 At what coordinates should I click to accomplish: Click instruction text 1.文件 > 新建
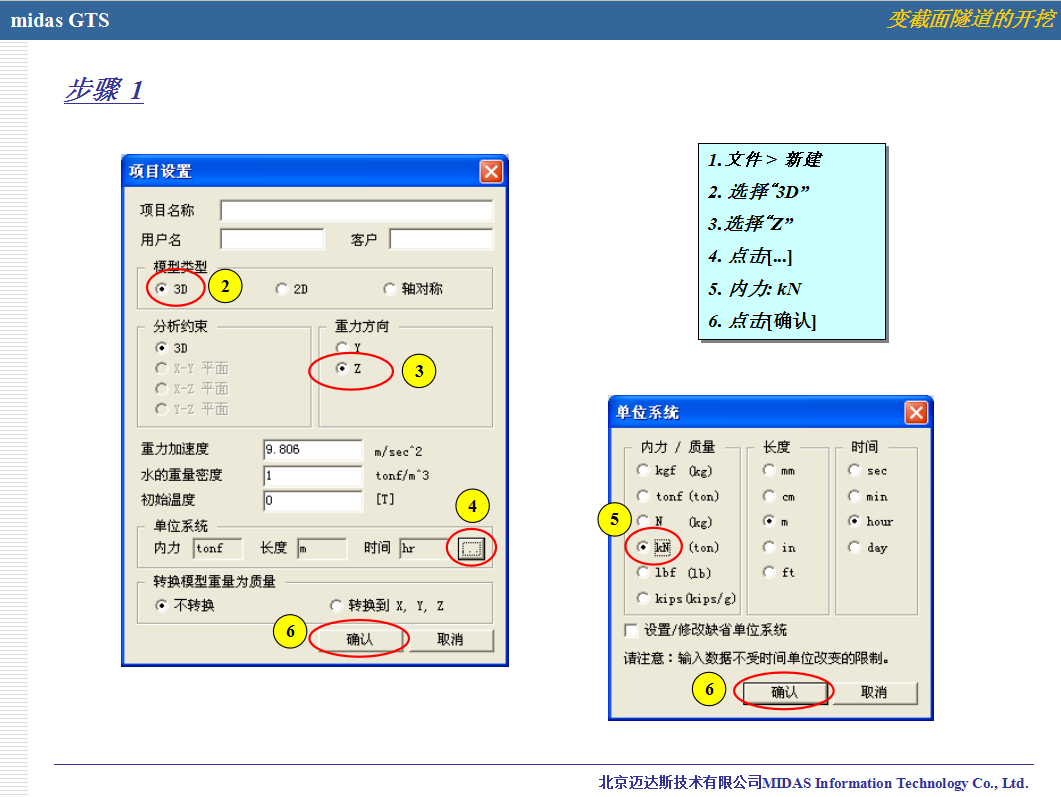(765, 160)
